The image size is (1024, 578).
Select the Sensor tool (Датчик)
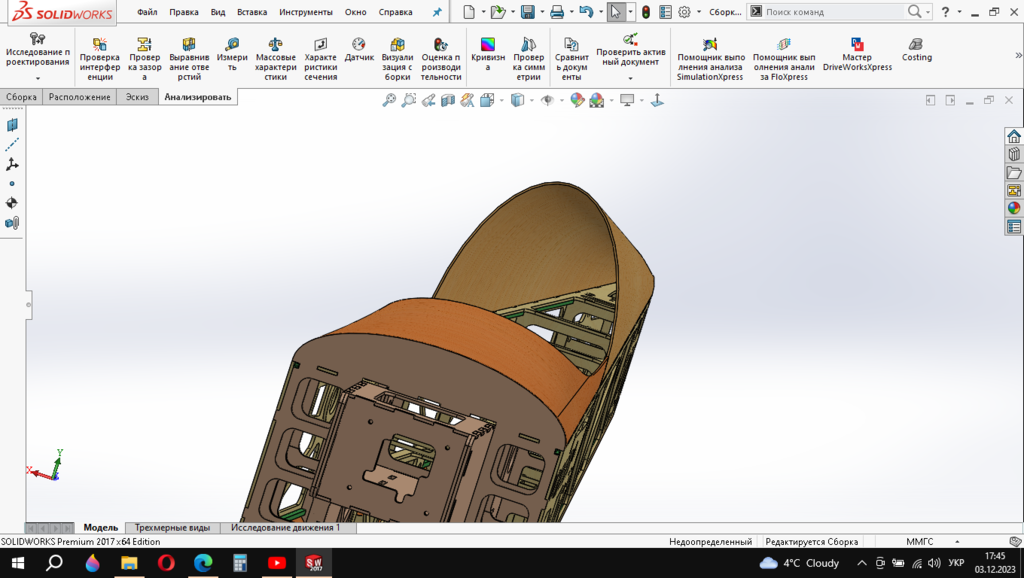tap(359, 51)
